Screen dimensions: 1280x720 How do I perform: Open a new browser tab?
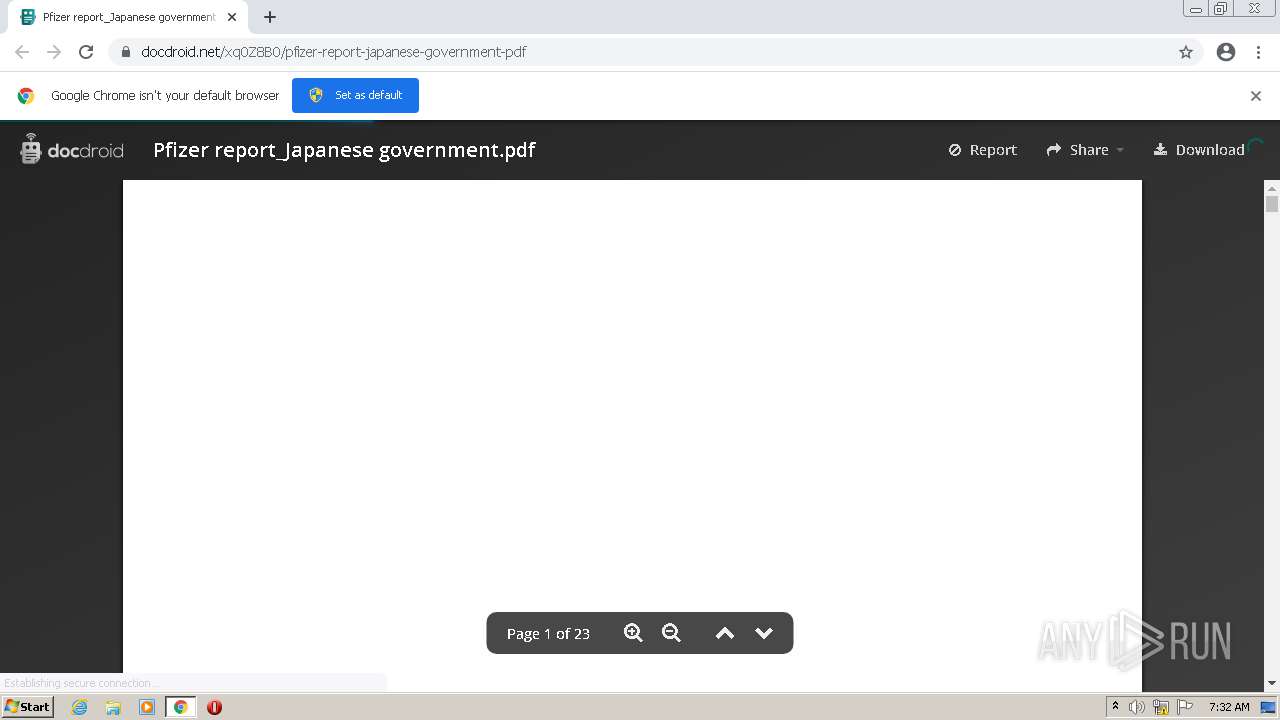coord(270,17)
